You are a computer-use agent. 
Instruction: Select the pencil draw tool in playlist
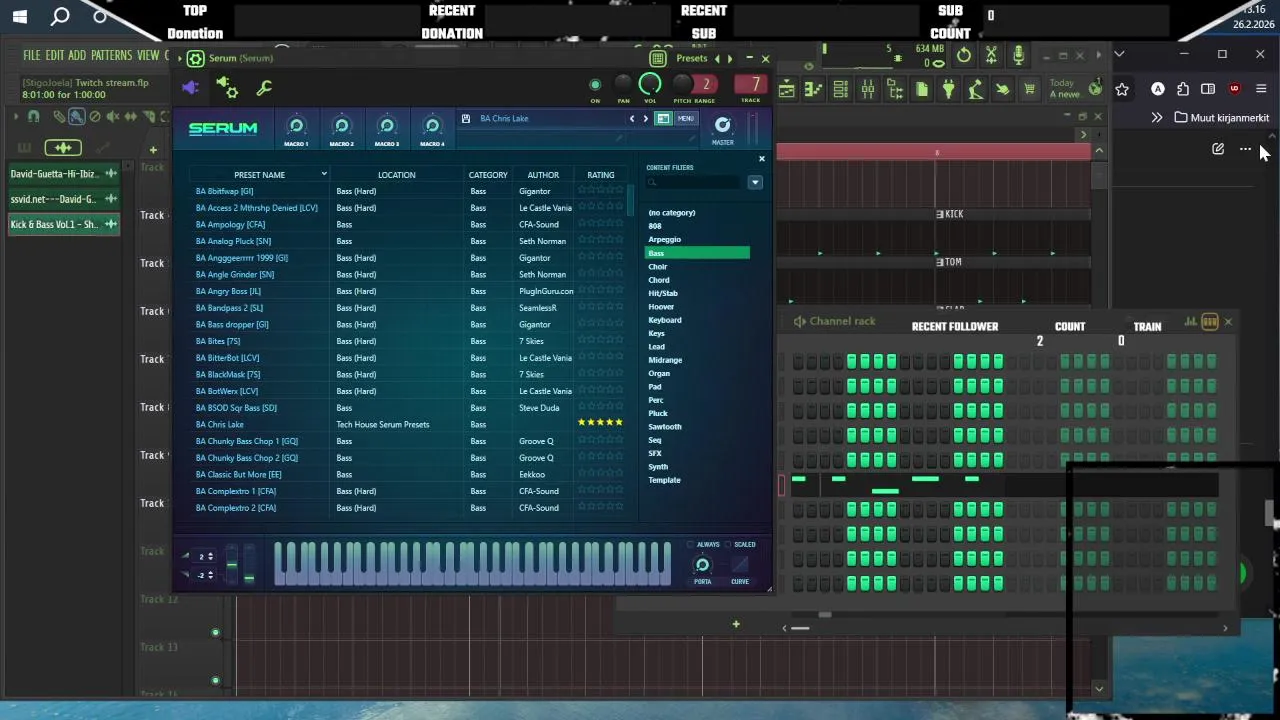pos(61,117)
